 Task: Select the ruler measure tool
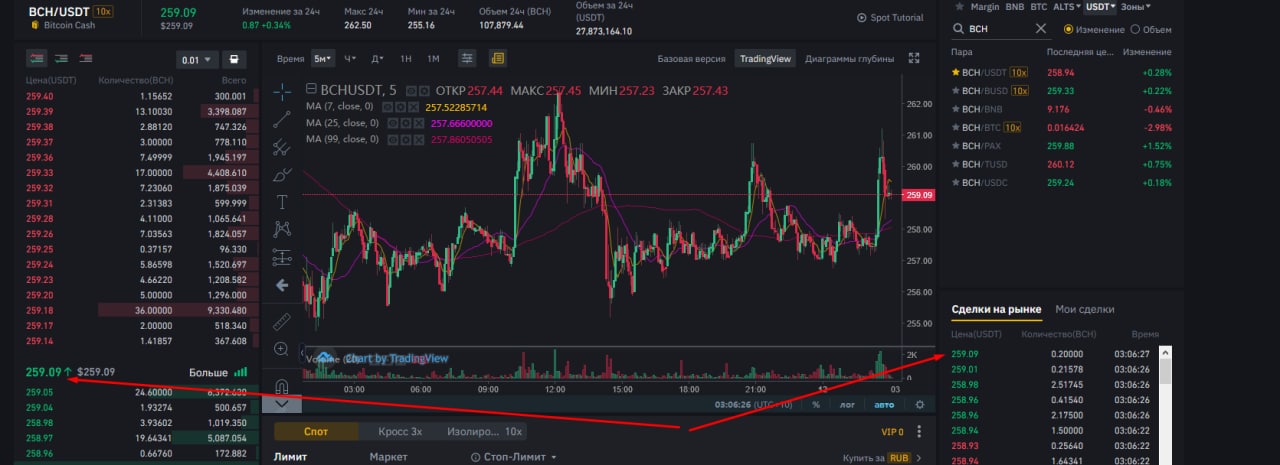[x=281, y=321]
